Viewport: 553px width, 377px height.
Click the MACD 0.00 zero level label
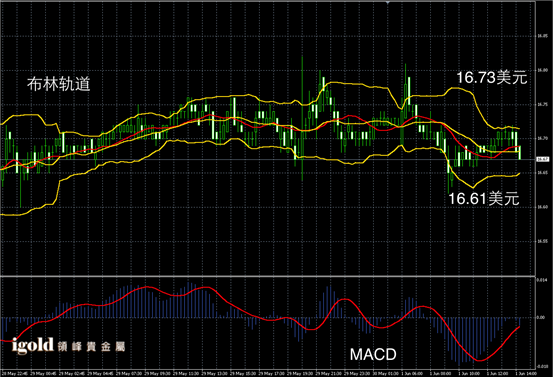coord(541,317)
